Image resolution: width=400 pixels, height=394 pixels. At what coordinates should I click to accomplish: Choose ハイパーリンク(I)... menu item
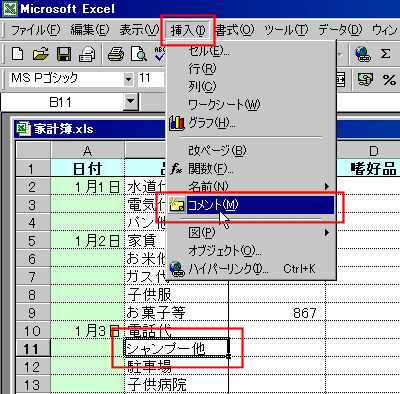[251, 268]
